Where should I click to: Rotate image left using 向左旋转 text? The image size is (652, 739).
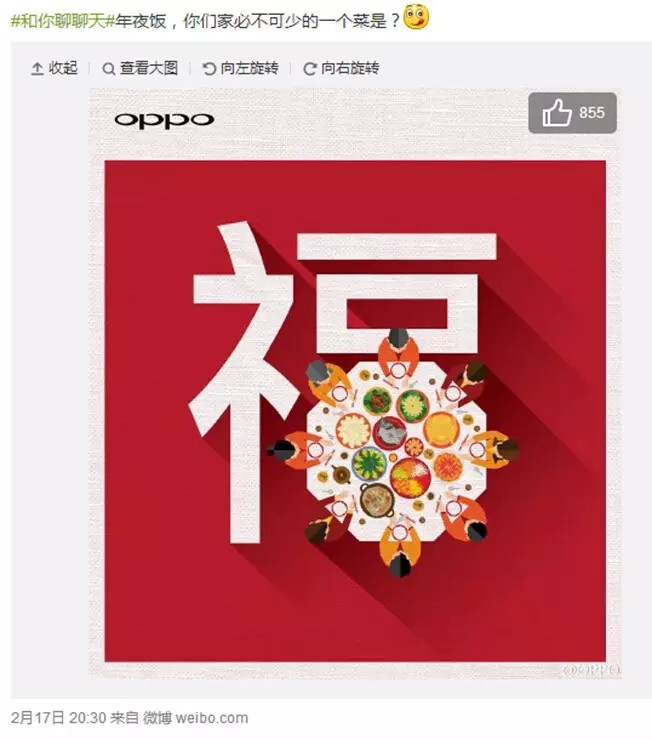[x=249, y=68]
